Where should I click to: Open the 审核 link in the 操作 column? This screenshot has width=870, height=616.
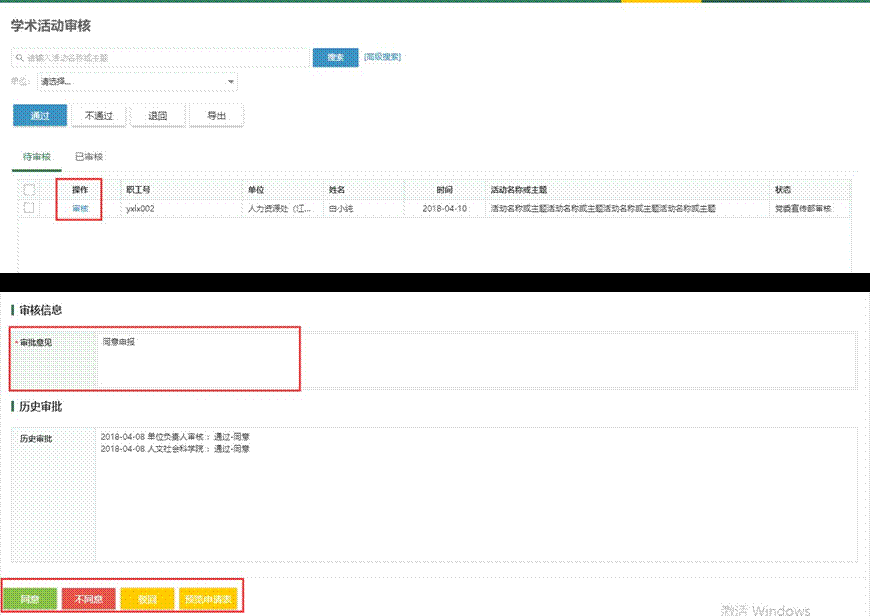(80, 209)
